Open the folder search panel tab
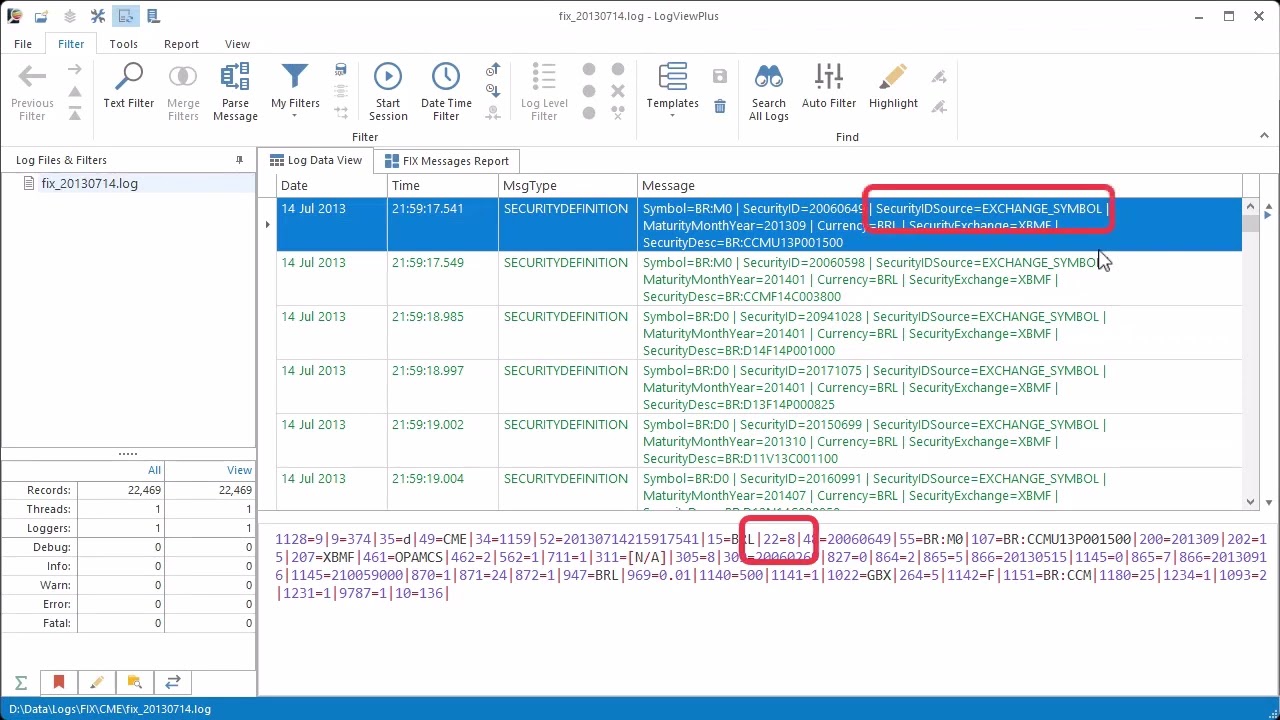Screen dimensions: 1280x720 pyautogui.click(x=135, y=682)
